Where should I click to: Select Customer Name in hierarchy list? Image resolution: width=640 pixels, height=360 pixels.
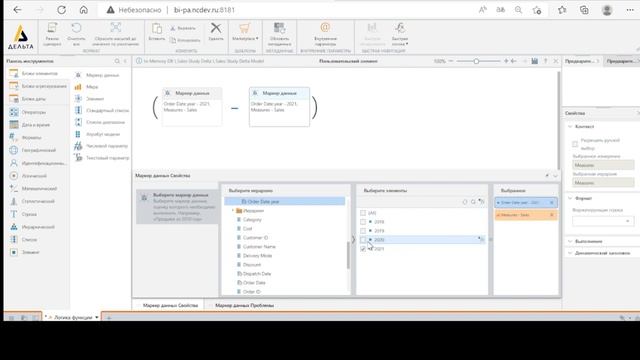pyautogui.click(x=259, y=247)
